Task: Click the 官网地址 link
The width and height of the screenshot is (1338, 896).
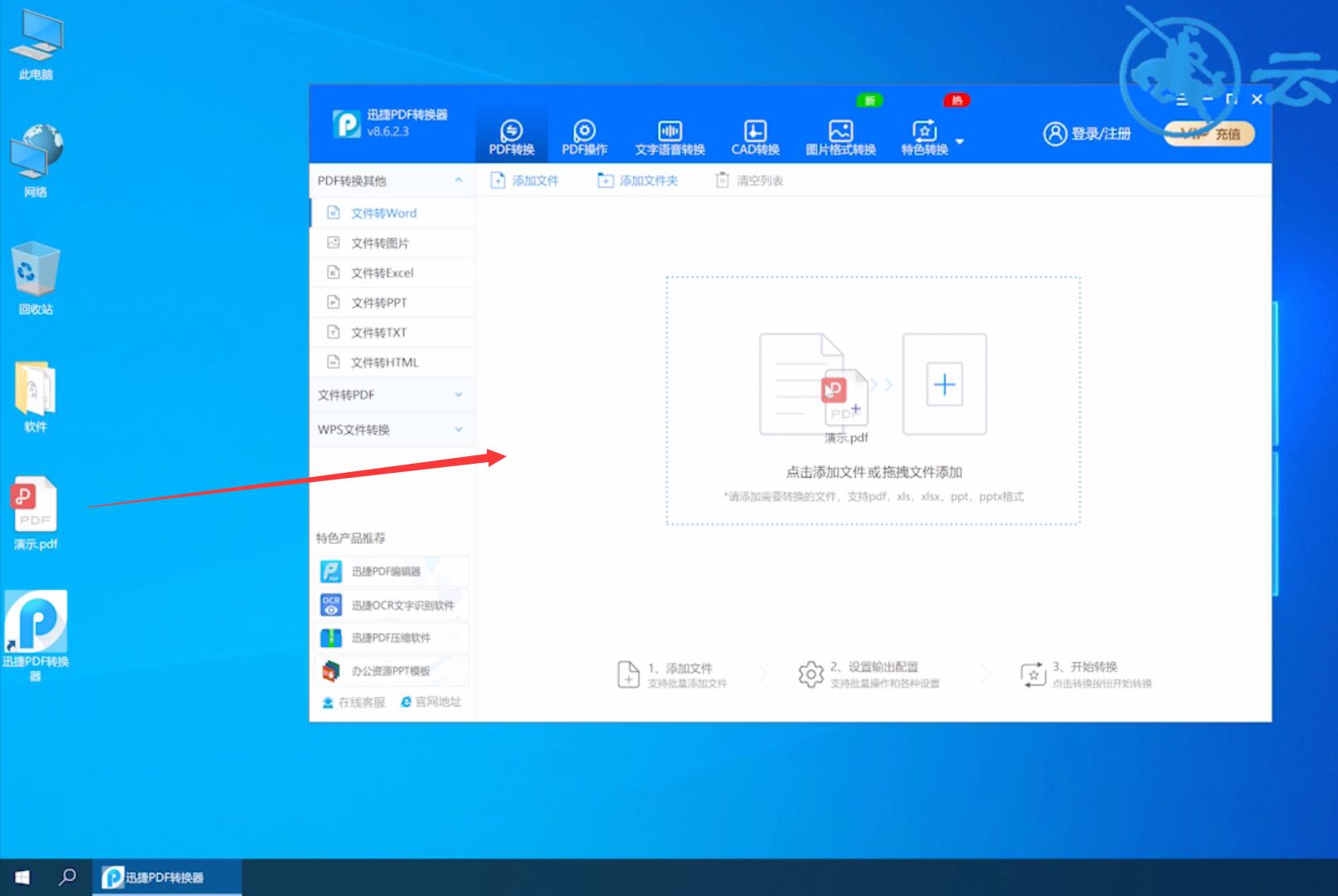Action: (431, 702)
